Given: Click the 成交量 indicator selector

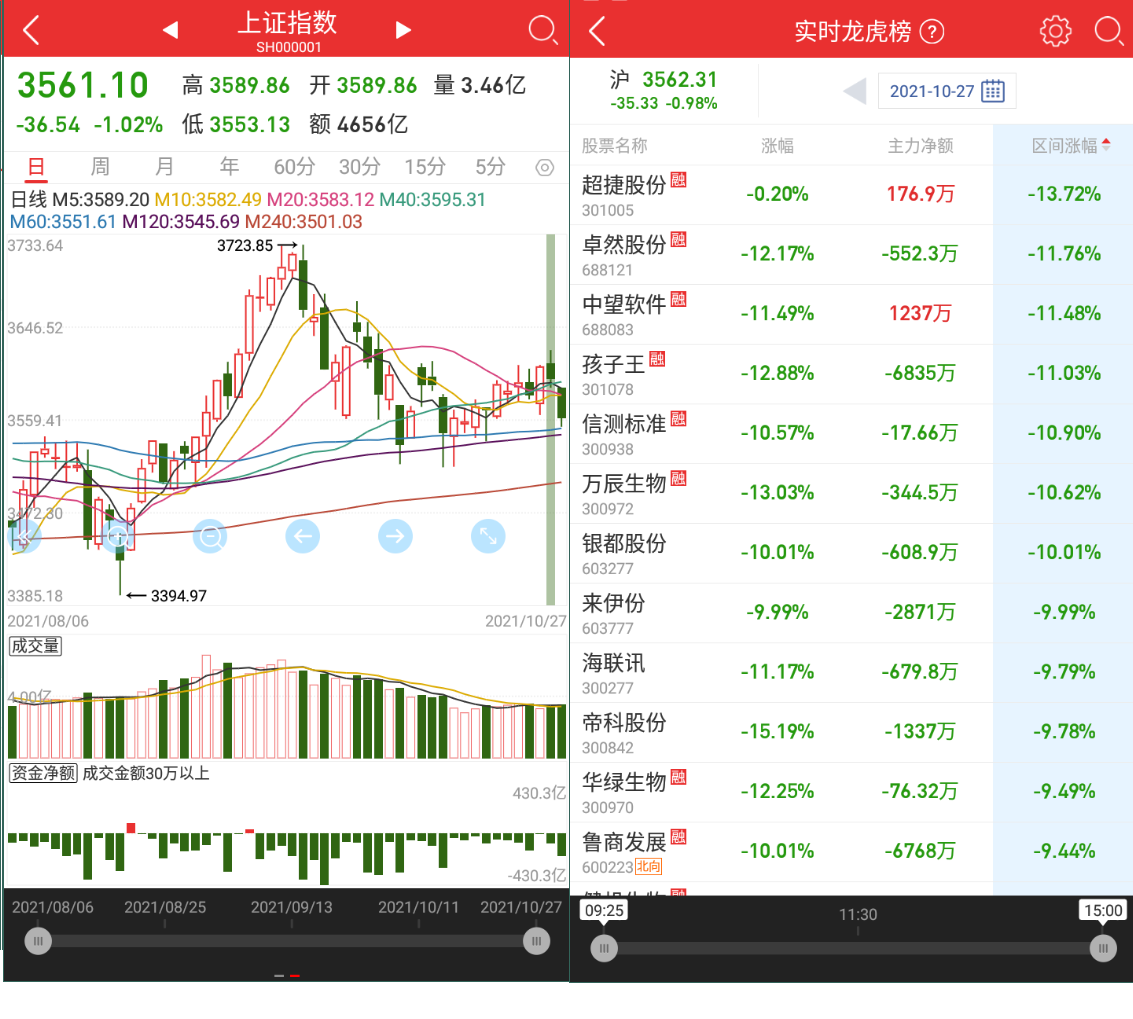Looking at the screenshot, I should [x=35, y=646].
